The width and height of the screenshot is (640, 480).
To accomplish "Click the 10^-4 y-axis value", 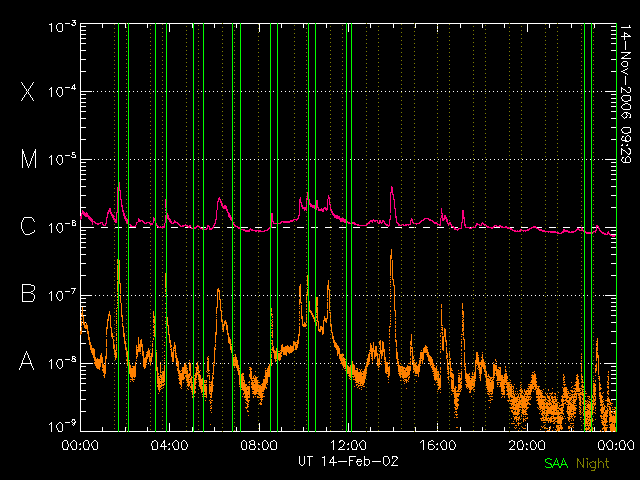I will (62, 91).
